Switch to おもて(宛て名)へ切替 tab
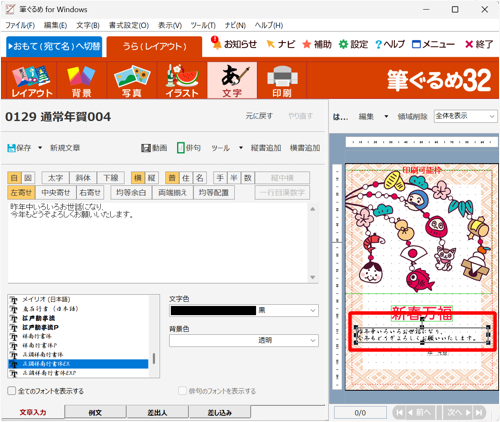This screenshot has width=500, height=422. coord(54,46)
